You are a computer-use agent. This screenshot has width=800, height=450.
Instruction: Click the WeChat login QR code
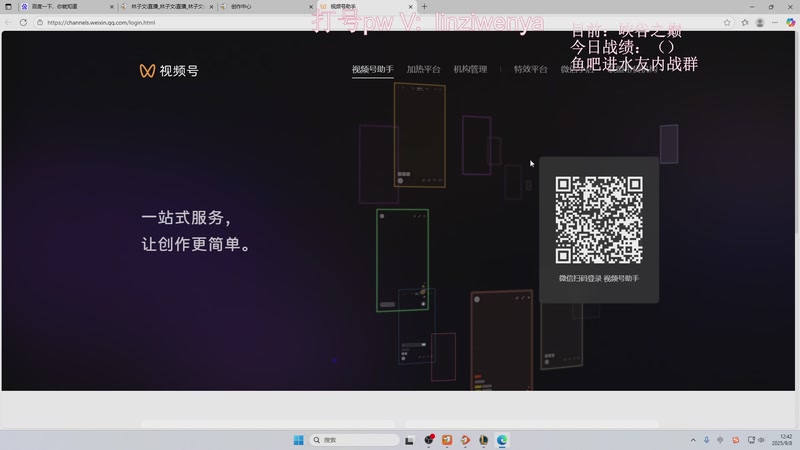tap(599, 220)
